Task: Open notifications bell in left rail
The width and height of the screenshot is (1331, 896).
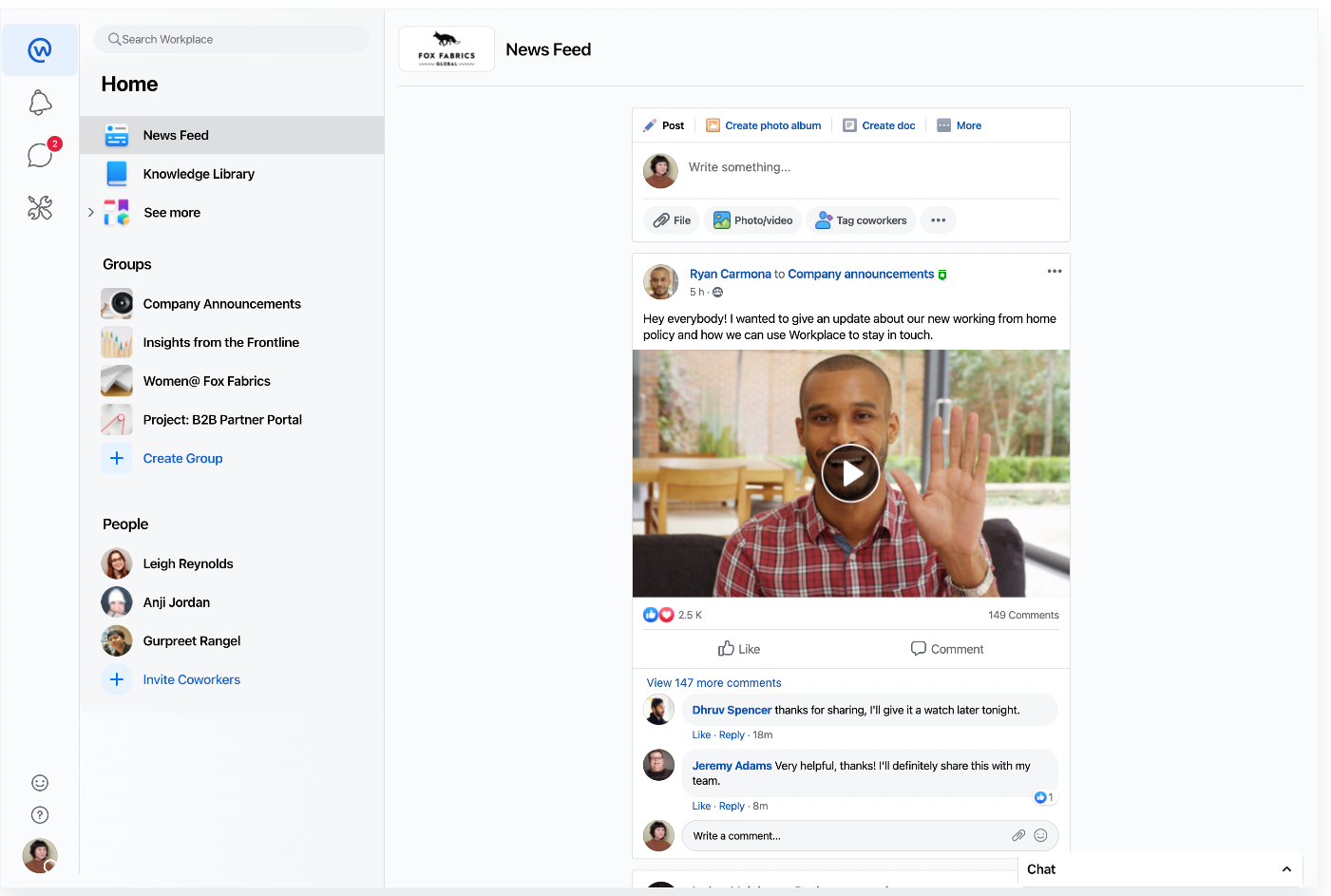Action: click(39, 102)
